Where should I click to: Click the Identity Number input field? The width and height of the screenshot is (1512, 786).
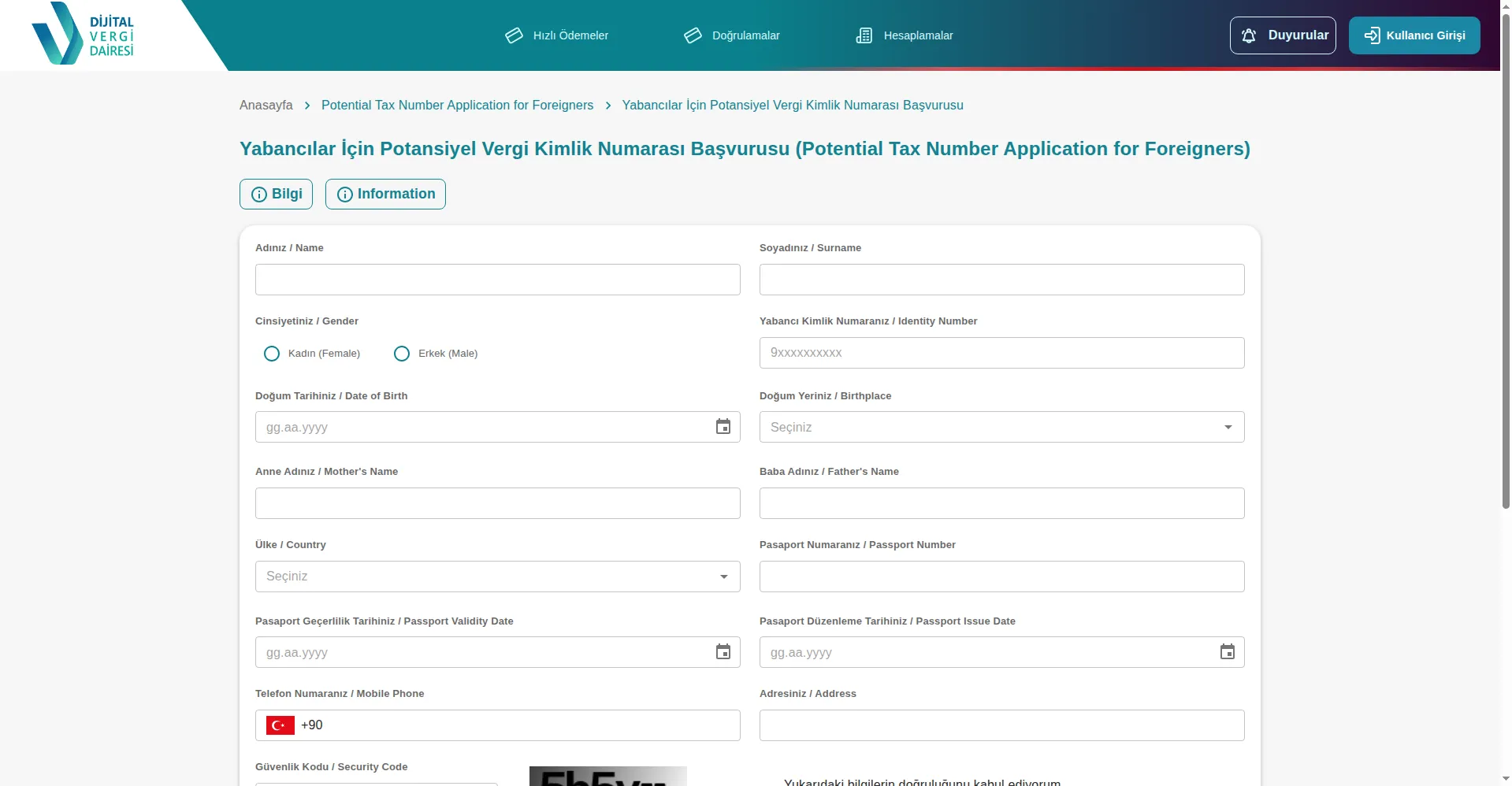pyautogui.click(x=1002, y=353)
